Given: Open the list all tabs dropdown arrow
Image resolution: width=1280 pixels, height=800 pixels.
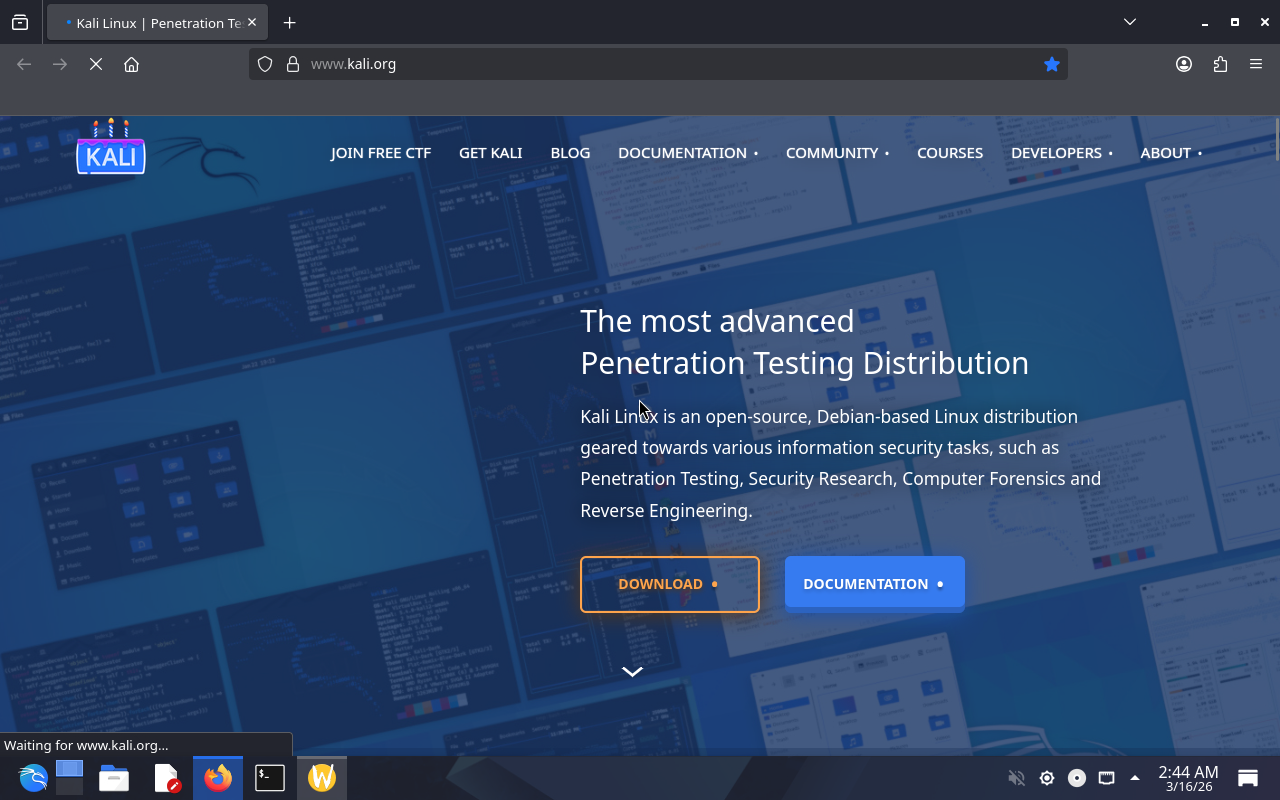Looking at the screenshot, I should (1129, 22).
